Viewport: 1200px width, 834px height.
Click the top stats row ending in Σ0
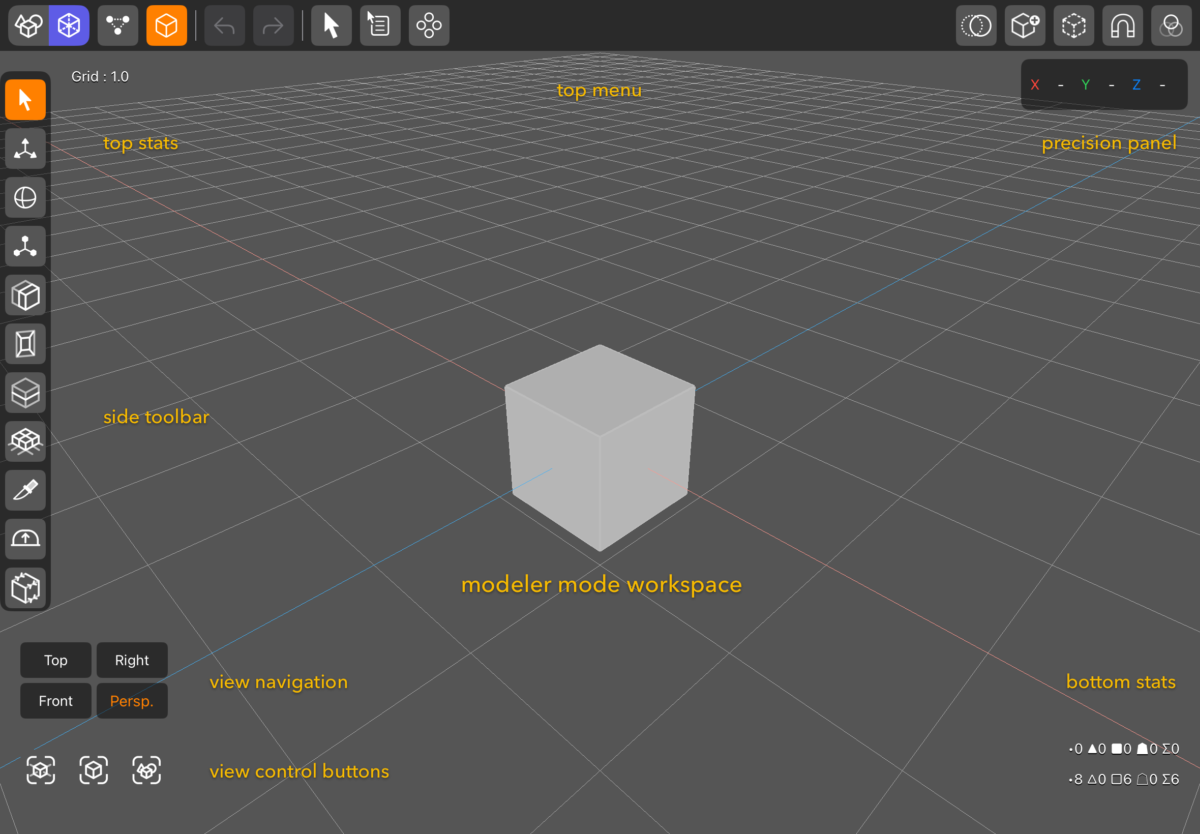tap(1124, 748)
